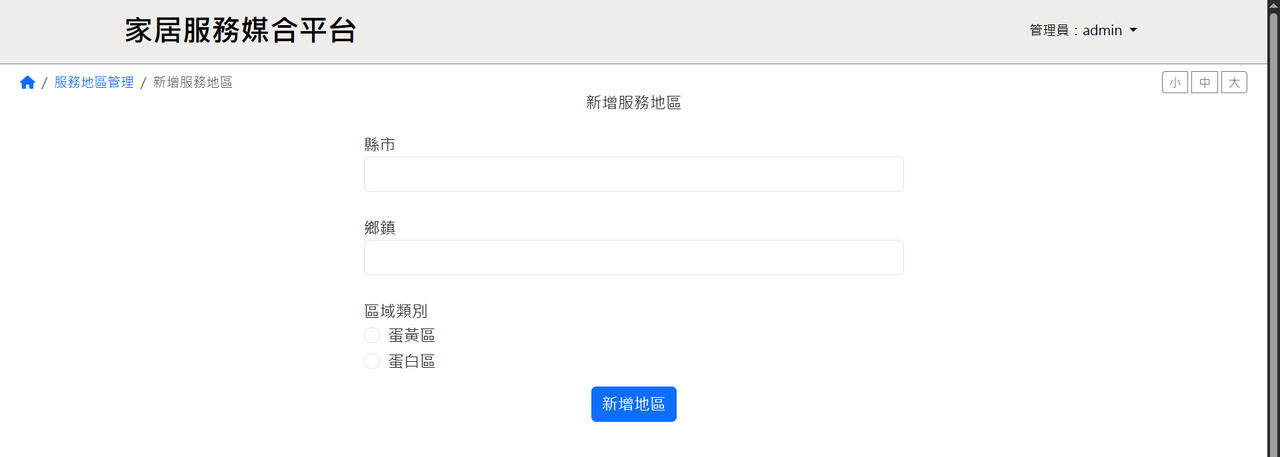Image resolution: width=1280 pixels, height=457 pixels.
Task: Go to home via the house icon
Action: point(27,83)
